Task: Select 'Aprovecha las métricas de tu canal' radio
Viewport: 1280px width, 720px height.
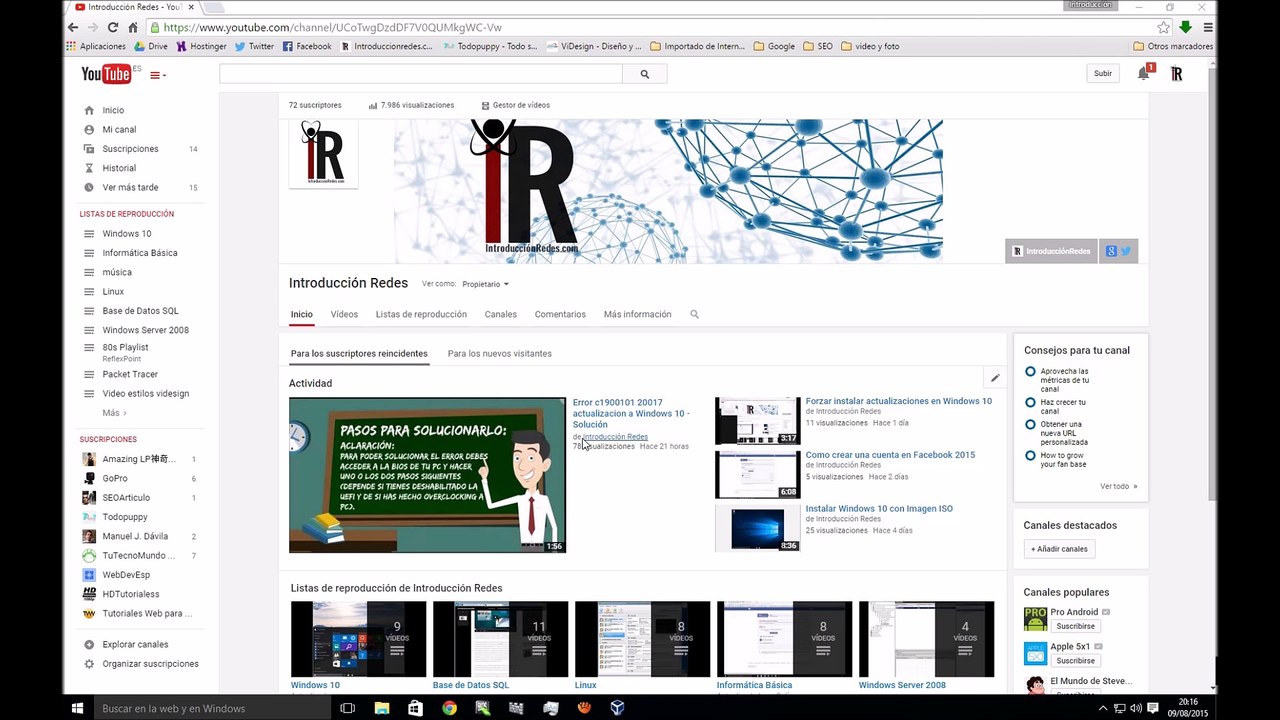Action: [x=1030, y=371]
